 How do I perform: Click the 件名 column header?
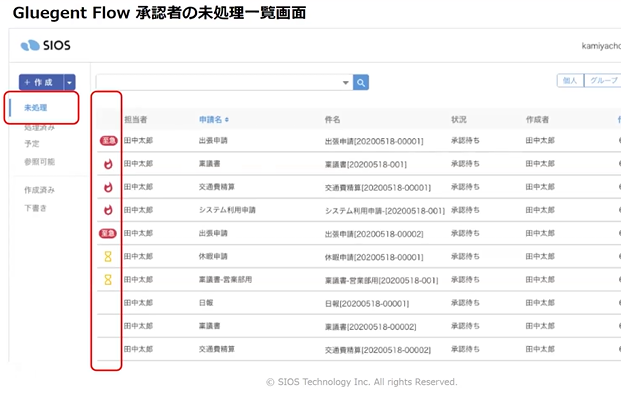coord(332,120)
